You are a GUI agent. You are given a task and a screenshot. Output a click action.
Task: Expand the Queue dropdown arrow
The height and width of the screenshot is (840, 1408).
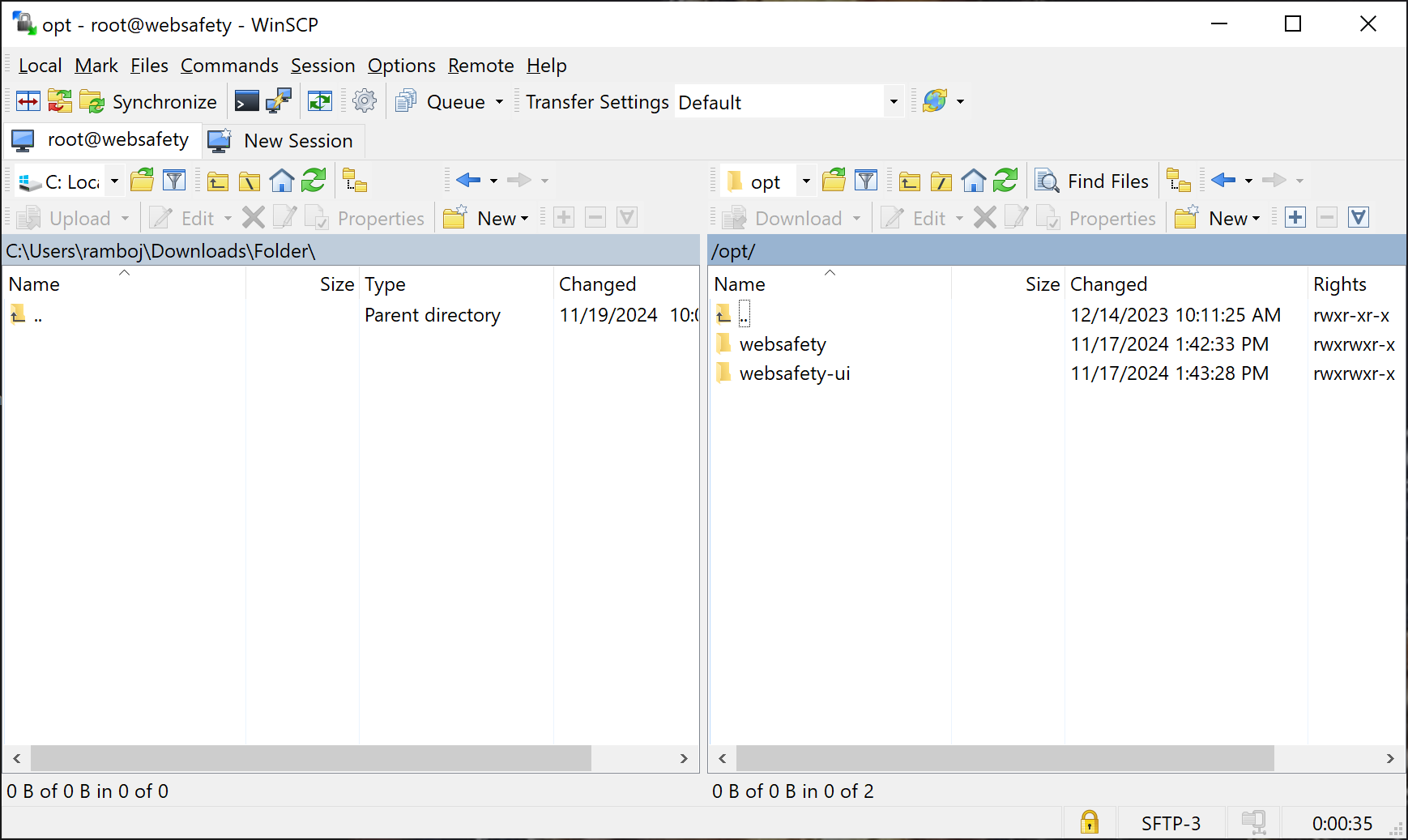pos(499,101)
